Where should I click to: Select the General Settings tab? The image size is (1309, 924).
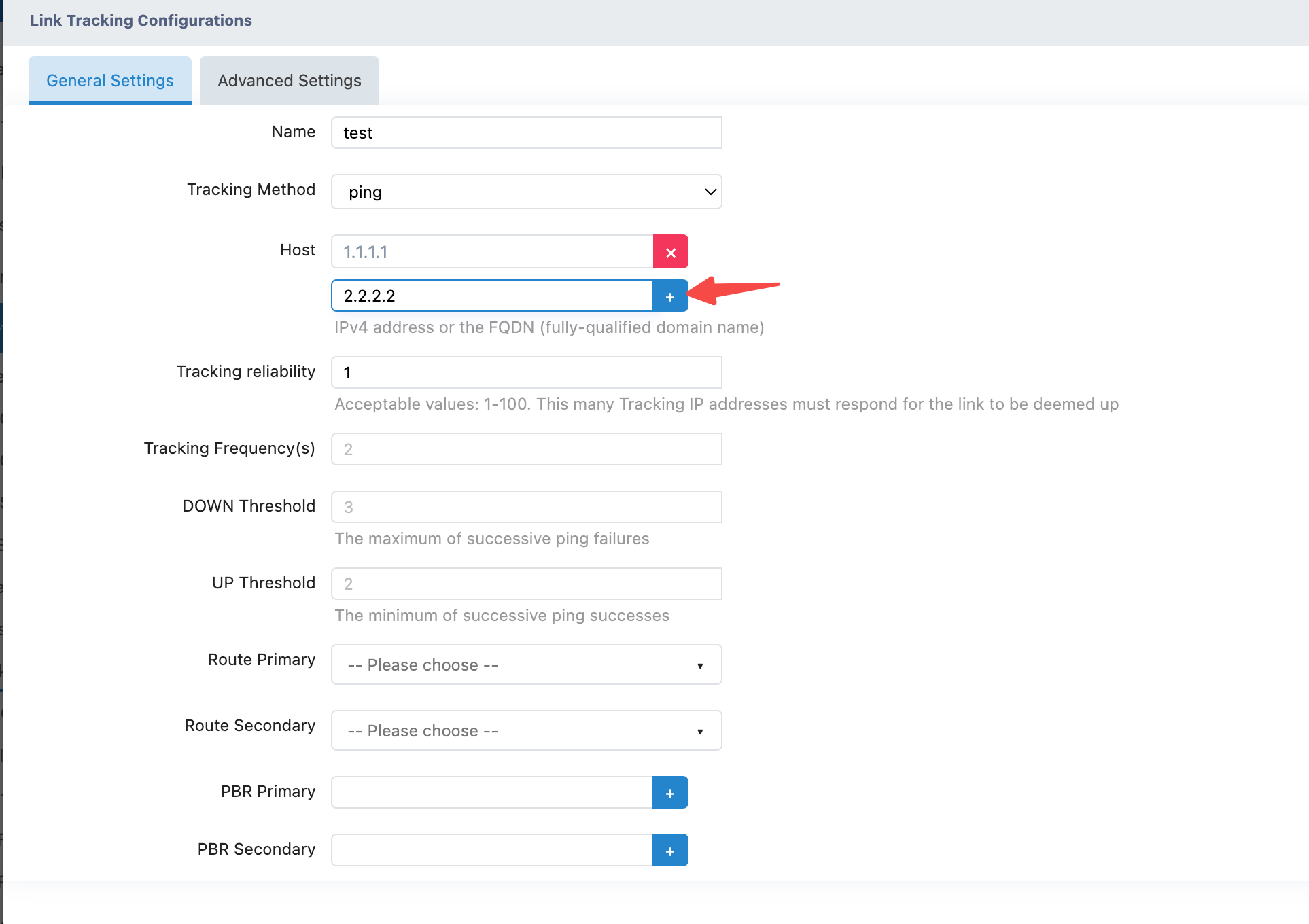pyautogui.click(x=110, y=81)
